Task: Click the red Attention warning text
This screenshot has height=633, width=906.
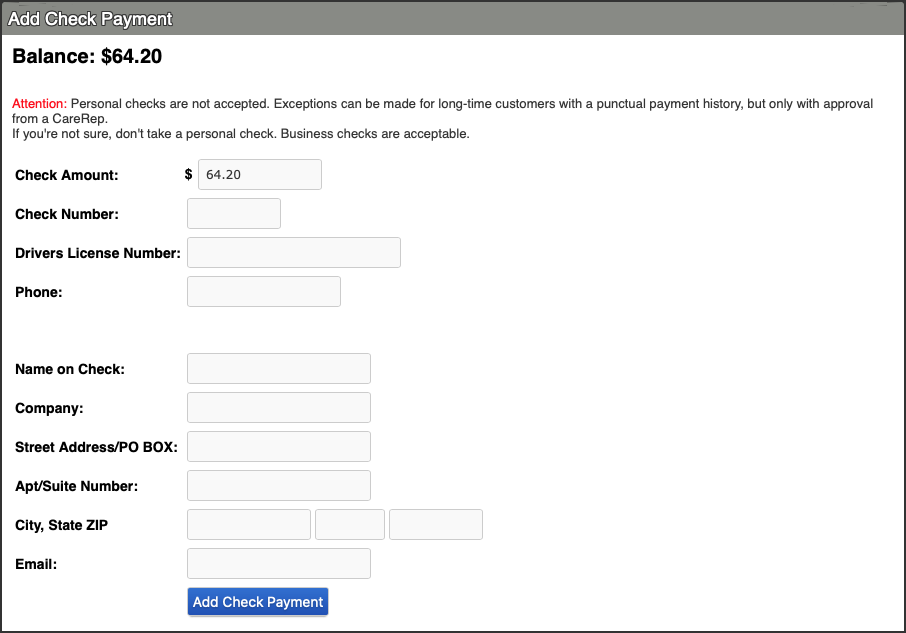Action: point(39,104)
